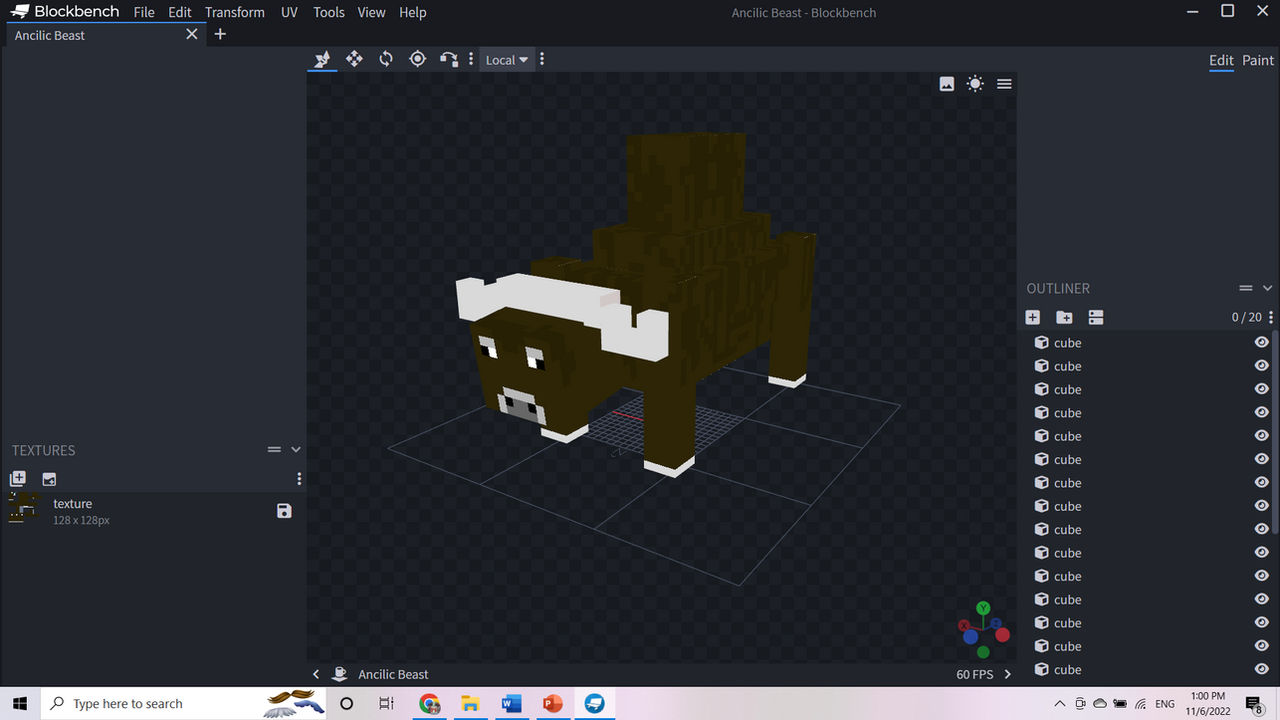Select the Vertex Snap tool
Viewport: 1280px width, 720px height.
[x=449, y=59]
